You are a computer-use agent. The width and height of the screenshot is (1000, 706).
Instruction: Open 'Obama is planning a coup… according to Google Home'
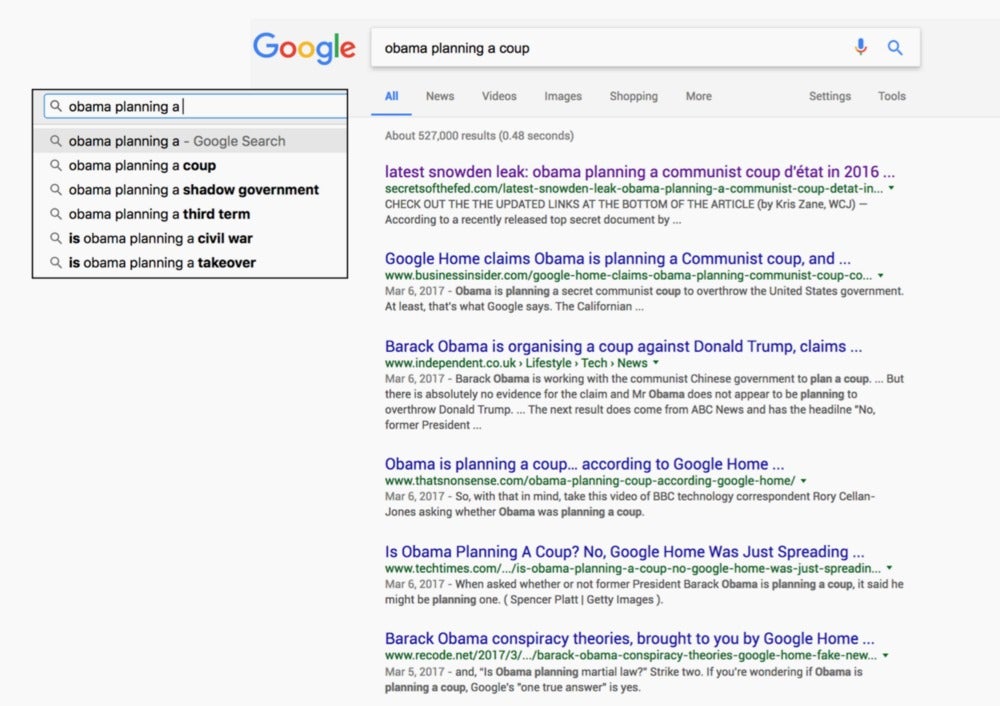[x=584, y=464]
